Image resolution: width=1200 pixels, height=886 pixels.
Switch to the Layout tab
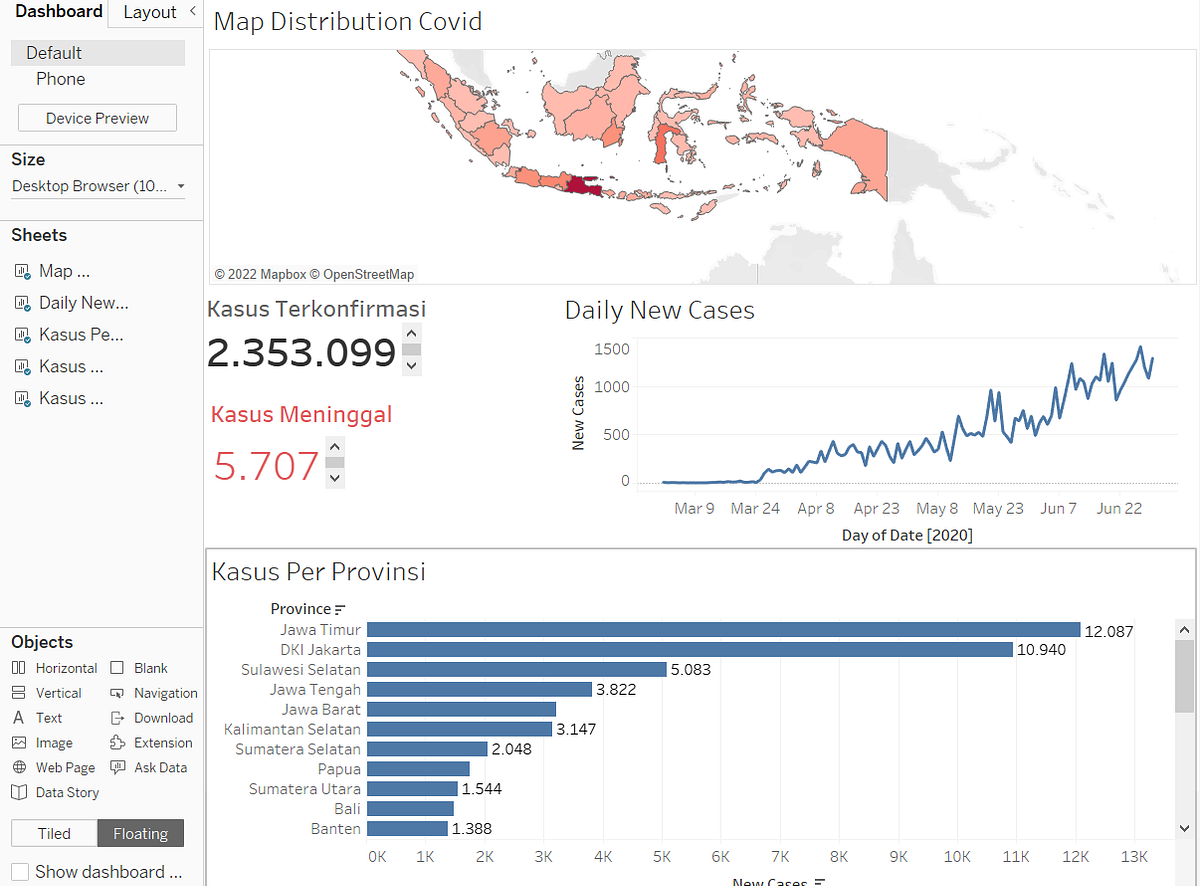150,12
